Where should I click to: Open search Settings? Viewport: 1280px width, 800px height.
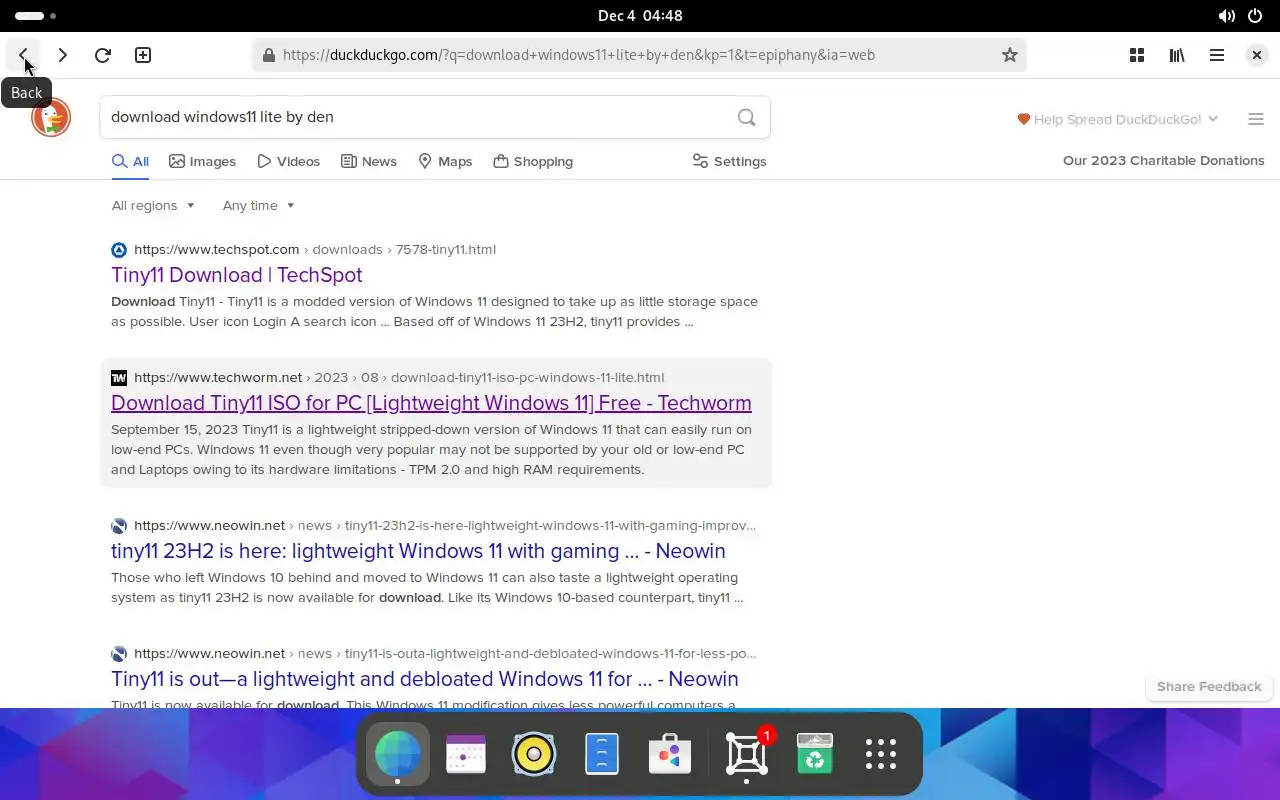[x=729, y=161]
